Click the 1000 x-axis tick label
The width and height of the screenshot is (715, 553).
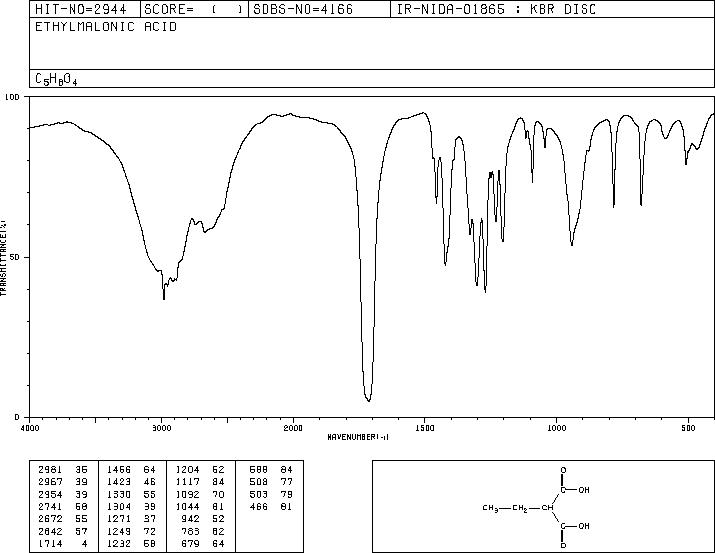click(x=556, y=428)
